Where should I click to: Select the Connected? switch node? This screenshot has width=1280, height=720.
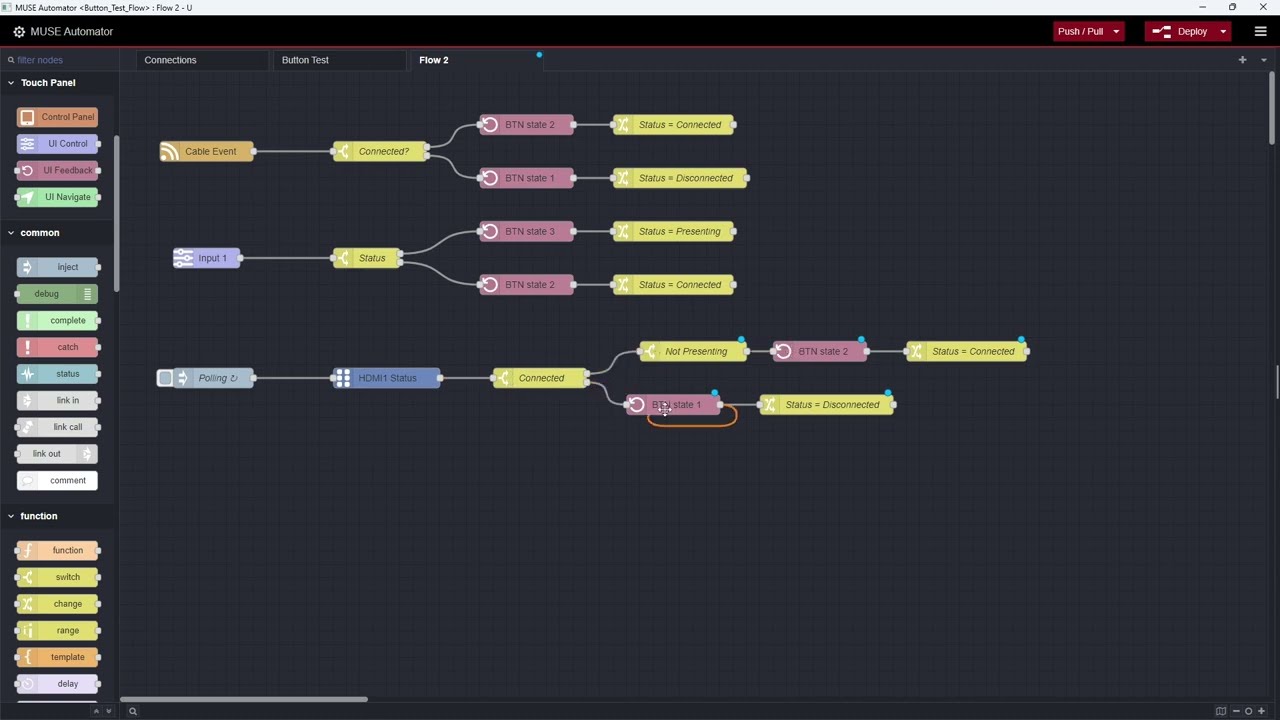(x=381, y=151)
